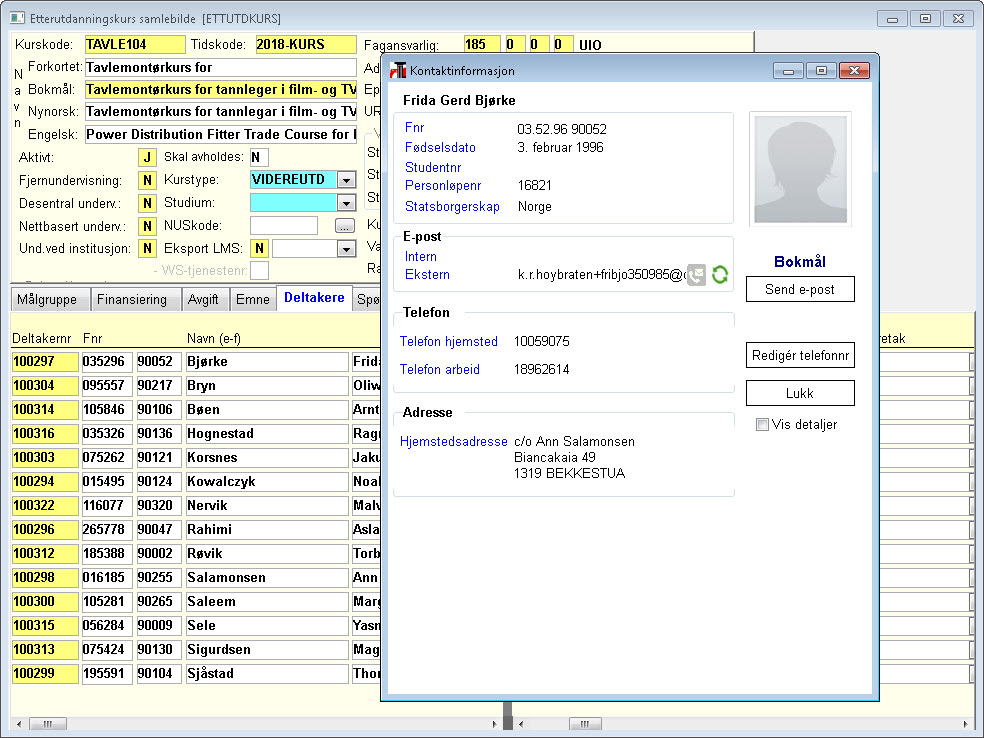984x738 pixels.
Task: Open the Fnr link in contact info
Action: pos(415,128)
